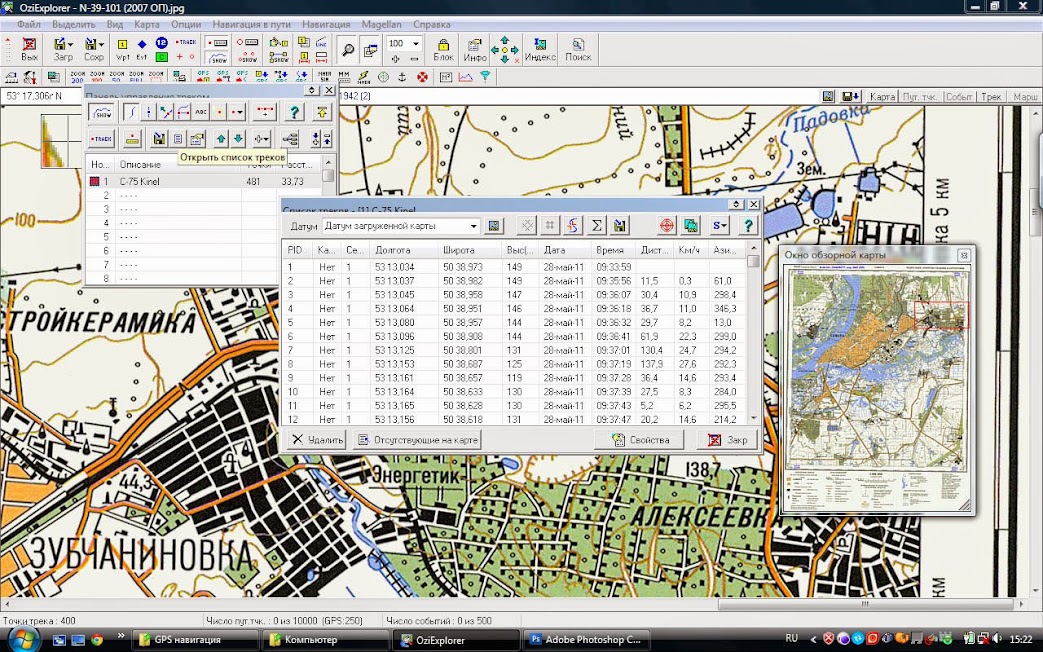
Task: Open the yellow question mark help in track control
Action: point(294,112)
